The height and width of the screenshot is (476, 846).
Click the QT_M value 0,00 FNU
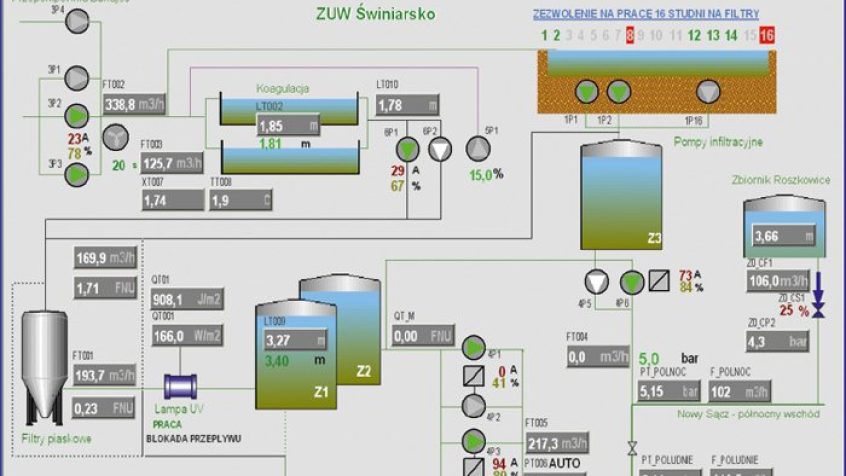(x=423, y=336)
